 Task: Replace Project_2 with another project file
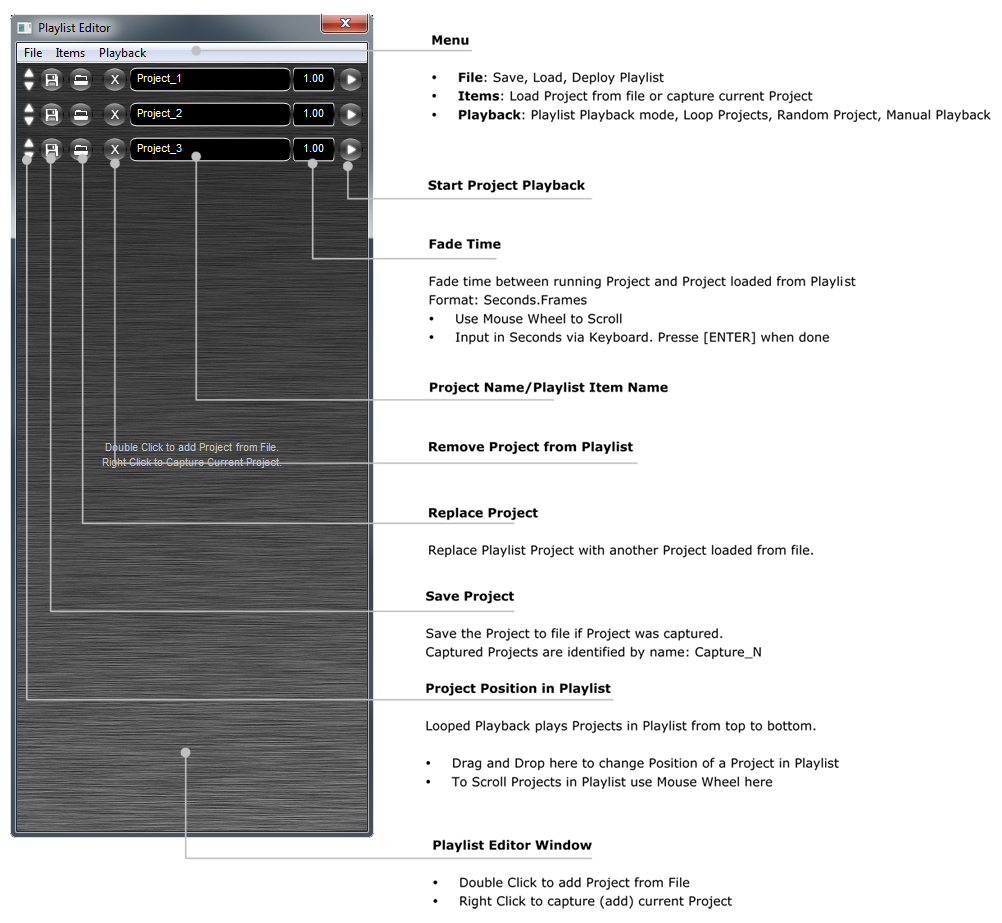(x=81, y=114)
